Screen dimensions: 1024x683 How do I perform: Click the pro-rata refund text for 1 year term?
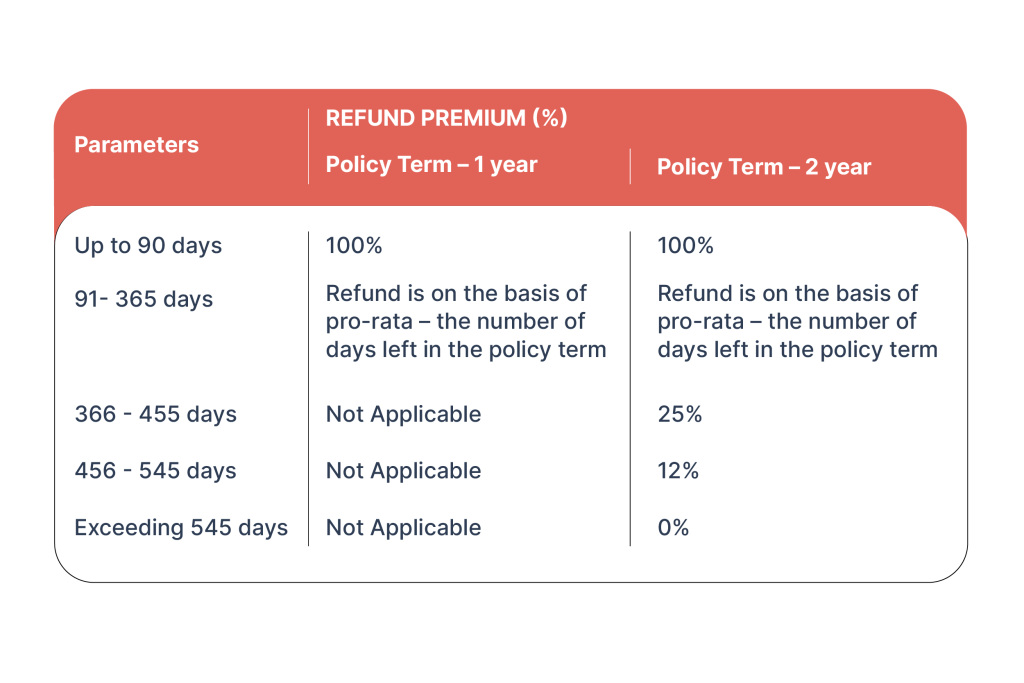click(x=465, y=322)
